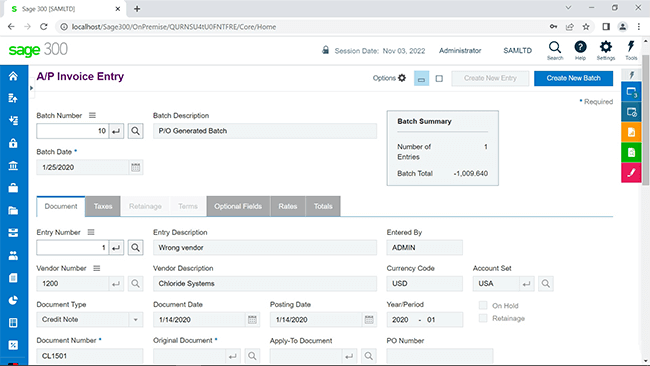The height and width of the screenshot is (366, 650).
Task: Open the blue windows-manager panel icon
Action: (631, 92)
